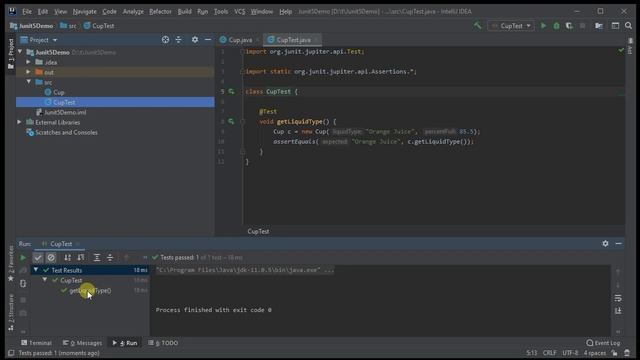640x360 pixels.
Task: Toggle soft-wrap in the console output
Action: tap(618, 298)
